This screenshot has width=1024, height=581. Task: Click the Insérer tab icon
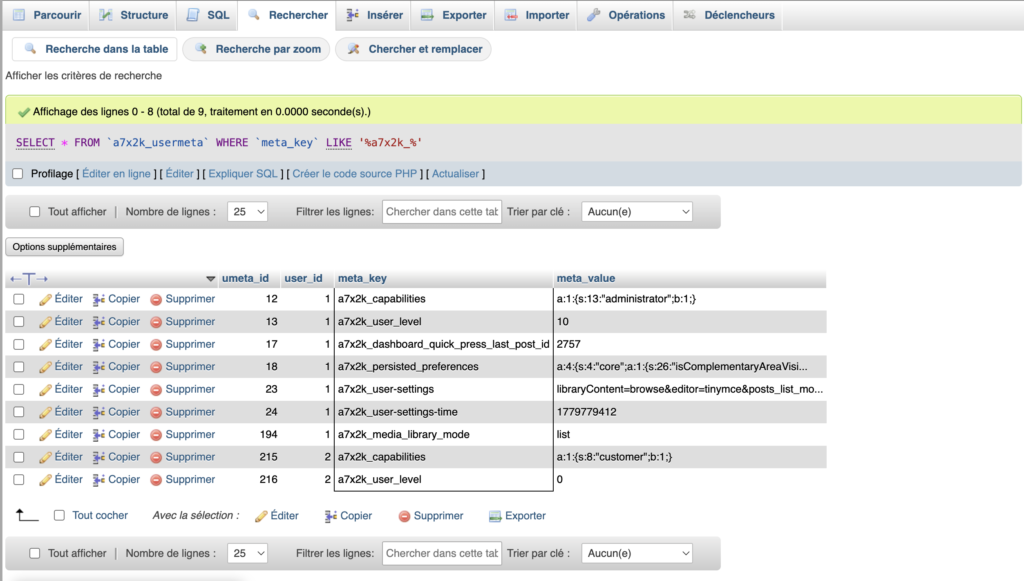pyautogui.click(x=352, y=15)
